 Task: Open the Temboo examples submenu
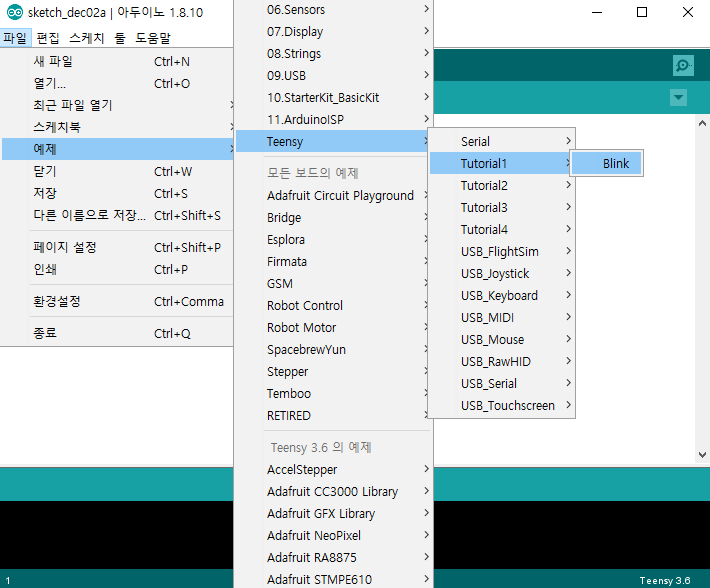[333, 393]
